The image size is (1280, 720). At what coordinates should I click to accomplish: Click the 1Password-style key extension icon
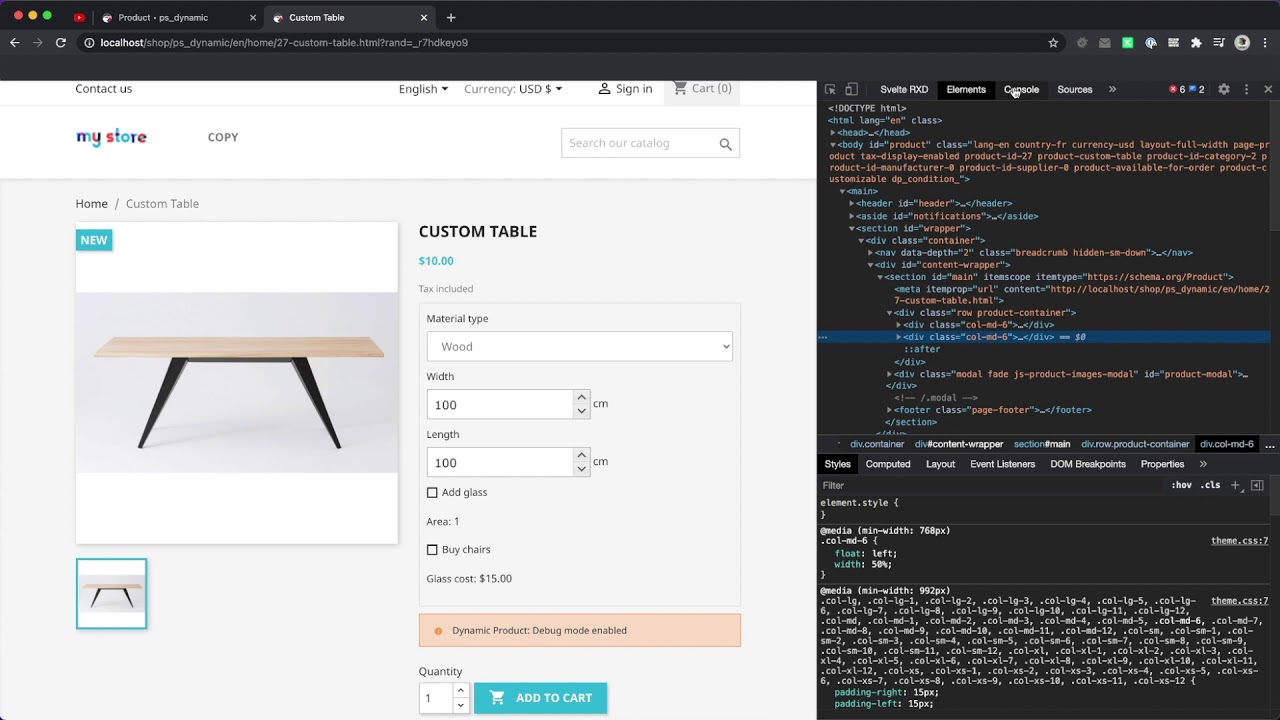[x=1150, y=43]
